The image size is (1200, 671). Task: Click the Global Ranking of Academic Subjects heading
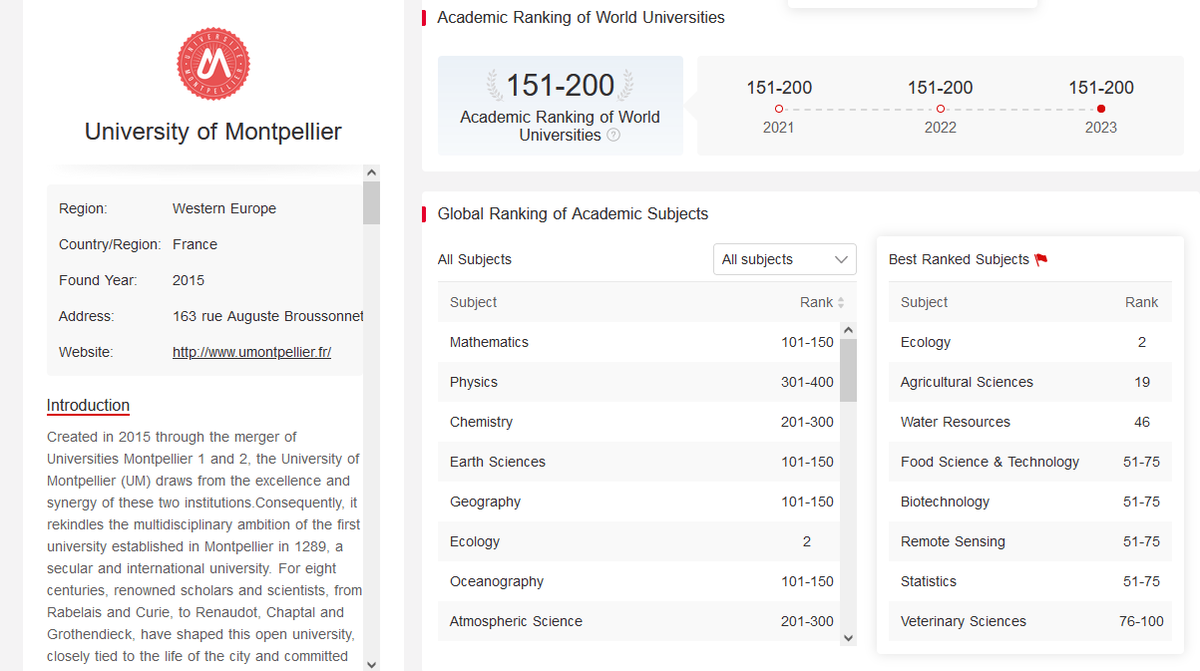(573, 214)
